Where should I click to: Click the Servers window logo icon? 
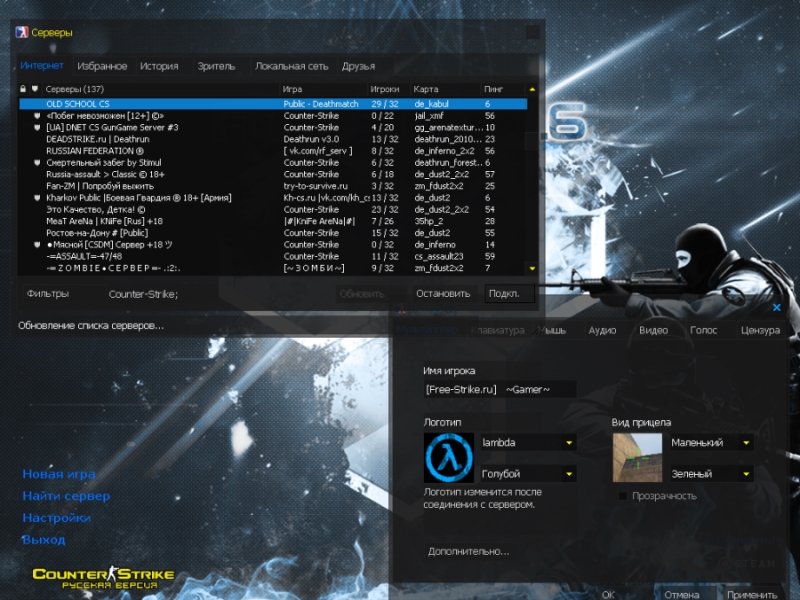tap(22, 32)
